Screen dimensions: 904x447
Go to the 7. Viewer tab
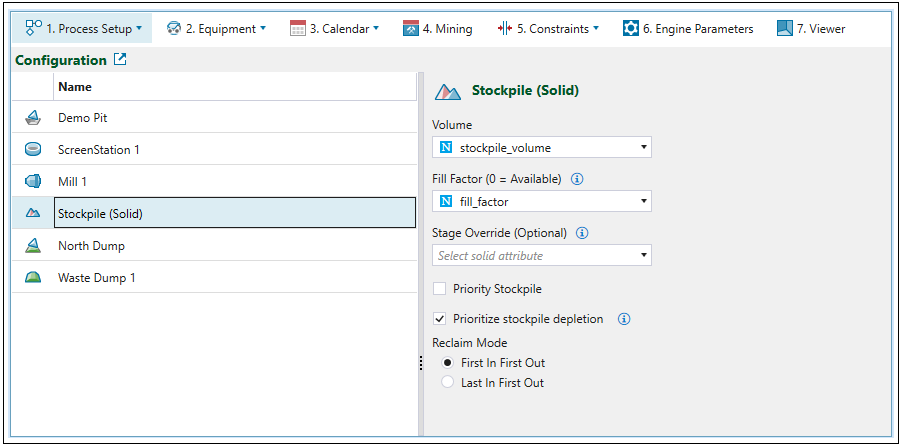[x=811, y=28]
